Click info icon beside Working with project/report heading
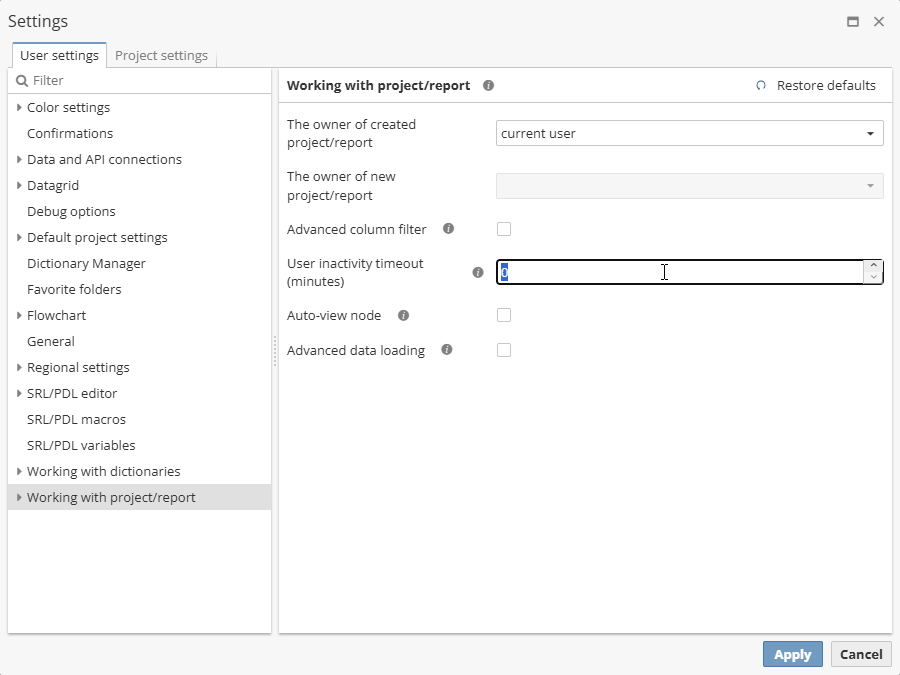The width and height of the screenshot is (900, 675). click(x=488, y=86)
